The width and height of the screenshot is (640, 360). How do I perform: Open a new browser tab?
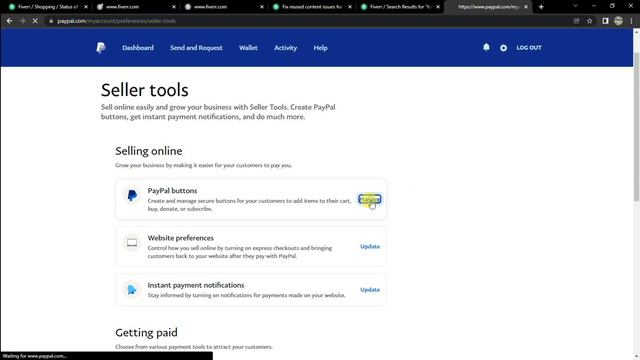541,7
